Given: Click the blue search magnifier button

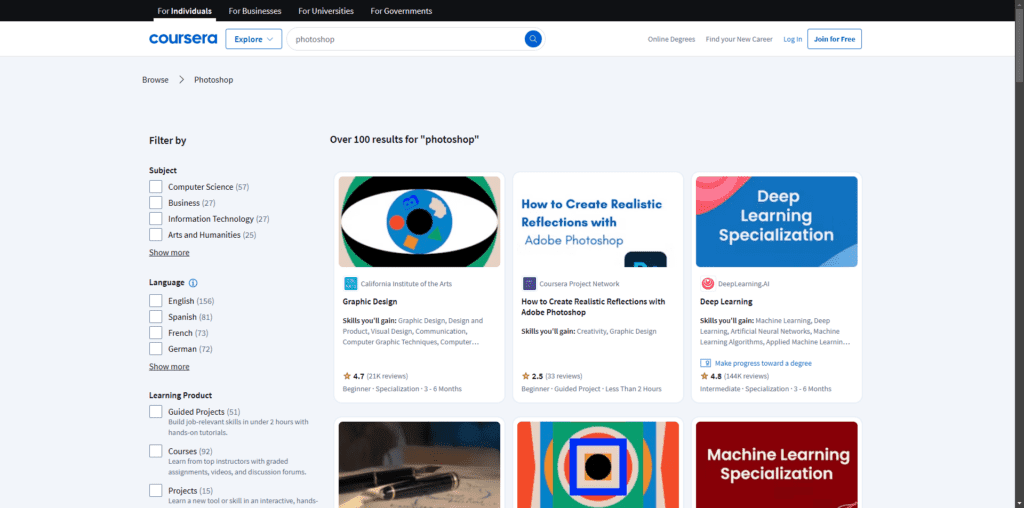Looking at the screenshot, I should point(533,39).
